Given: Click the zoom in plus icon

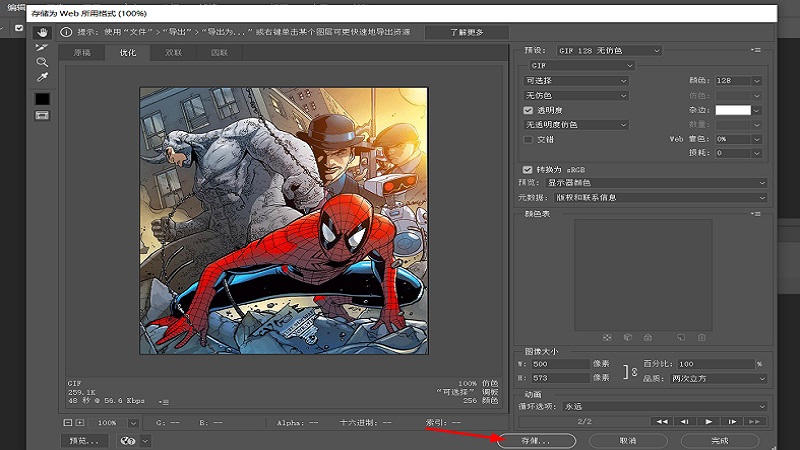Looking at the screenshot, I should coord(80,422).
